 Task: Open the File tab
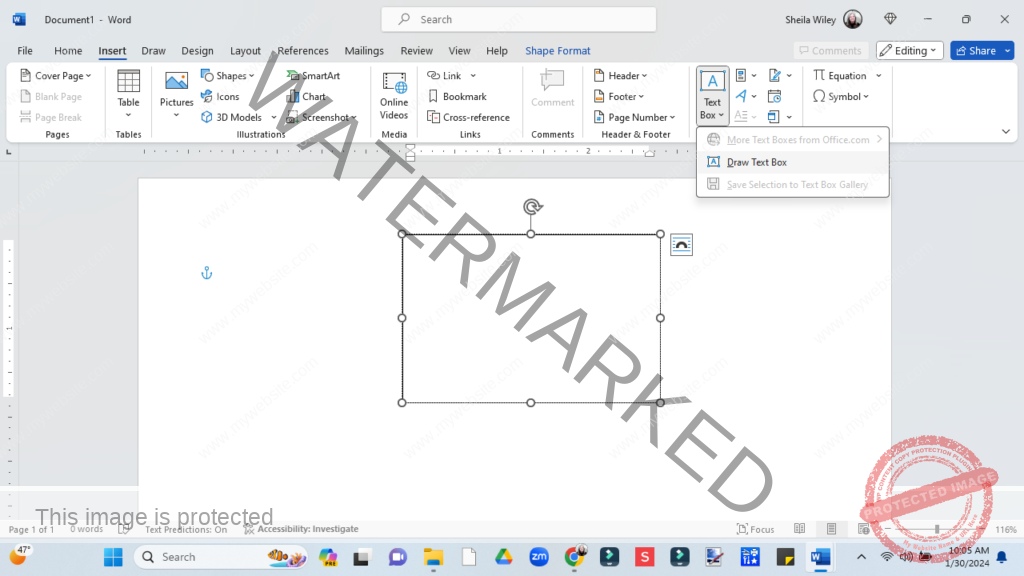point(25,50)
